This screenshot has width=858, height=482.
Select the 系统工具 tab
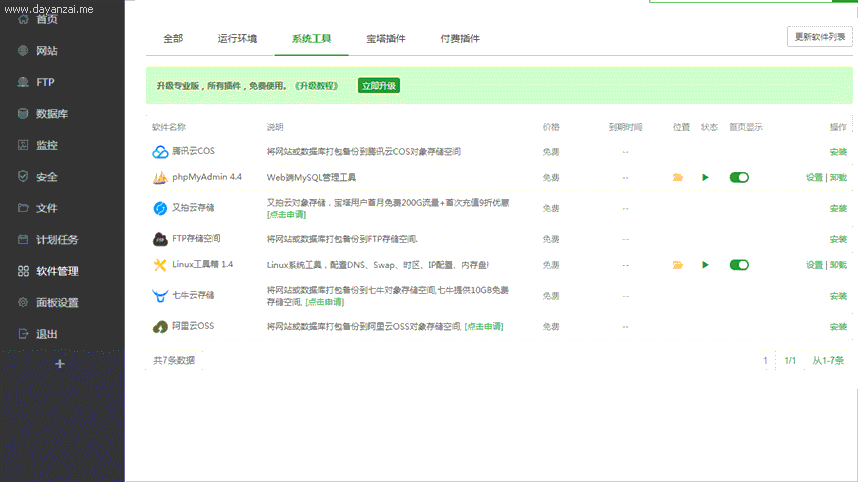311,38
